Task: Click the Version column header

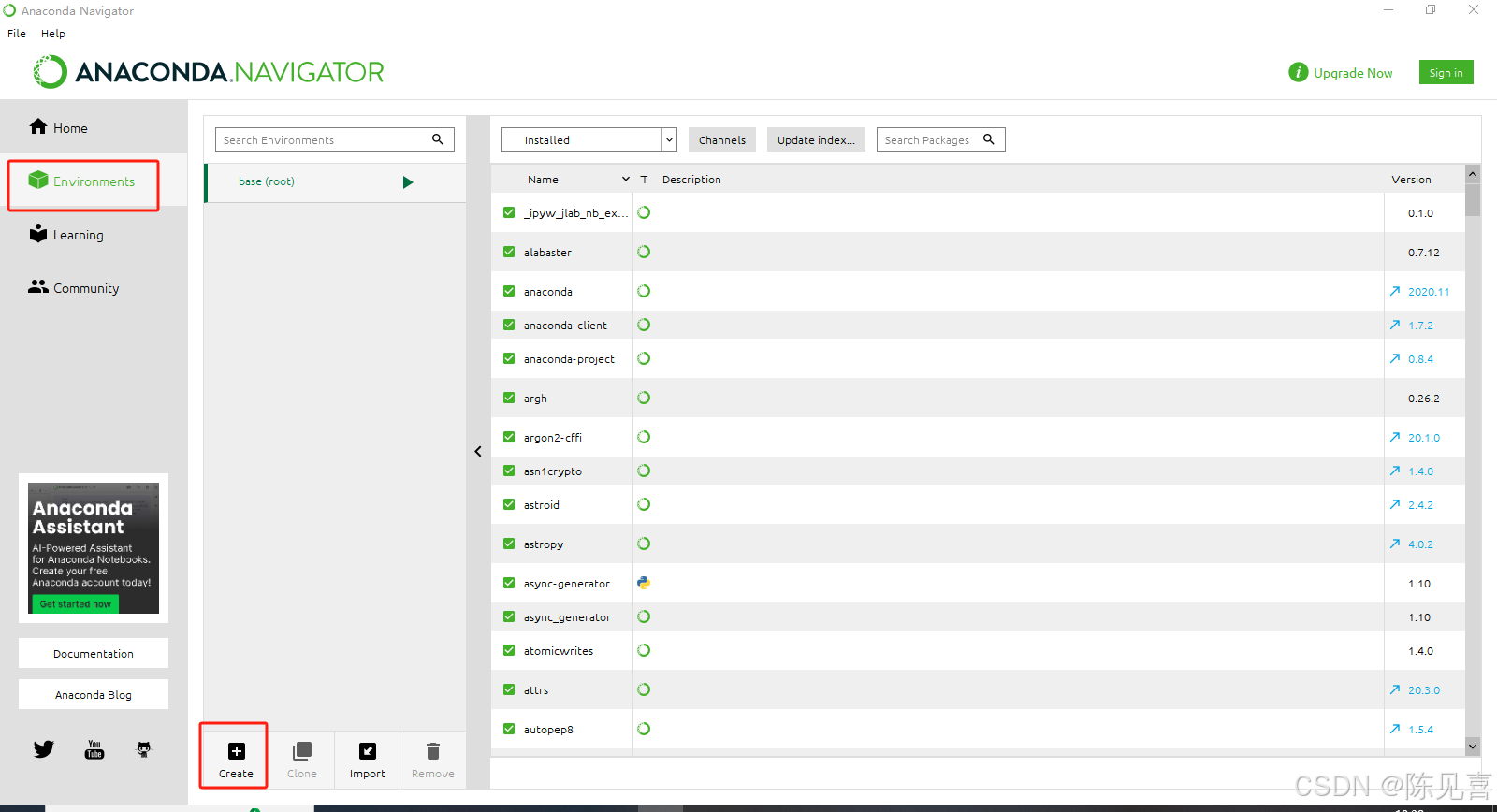Action: click(x=1411, y=180)
